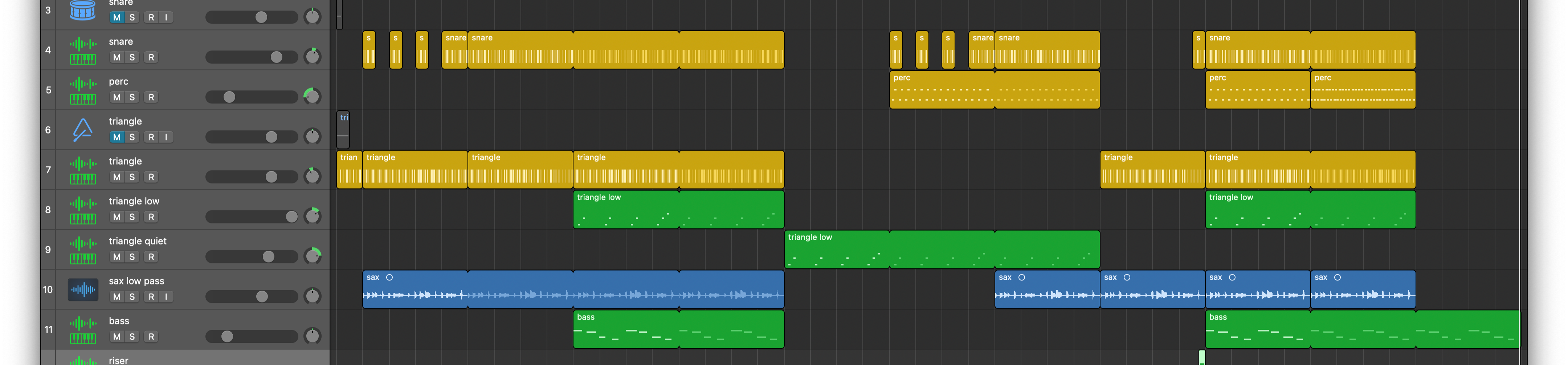Click track number 8
The height and width of the screenshot is (365, 1568).
[48, 210]
